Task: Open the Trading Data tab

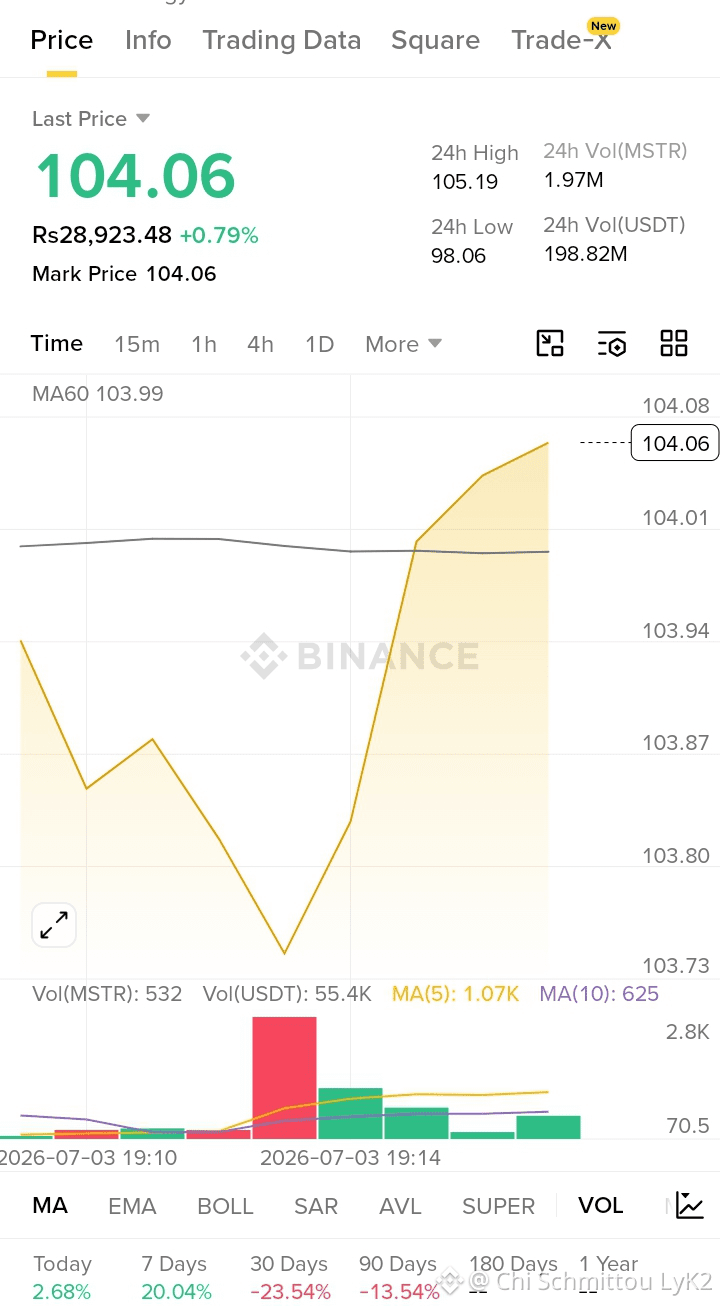Action: tap(281, 40)
